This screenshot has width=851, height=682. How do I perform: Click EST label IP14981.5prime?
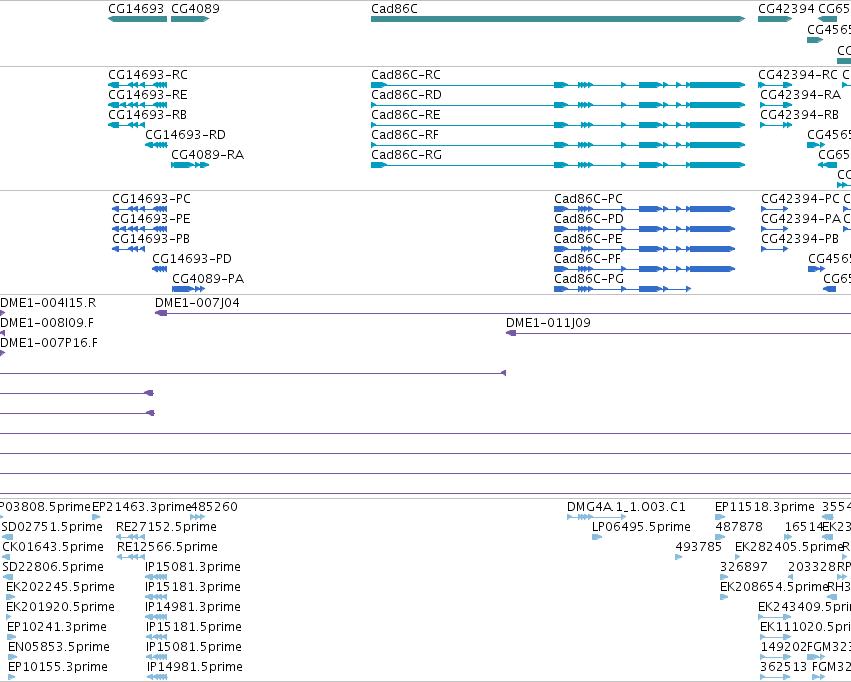pyautogui.click(x=195, y=667)
